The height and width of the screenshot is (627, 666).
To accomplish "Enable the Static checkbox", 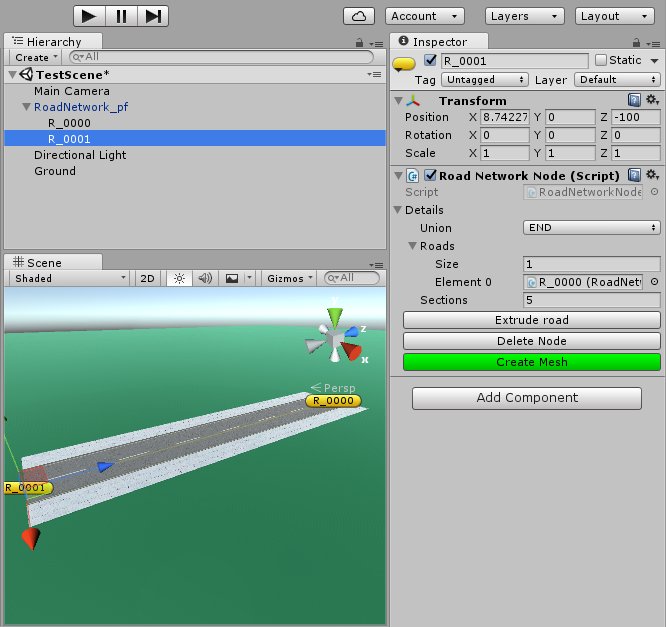I will [x=601, y=60].
